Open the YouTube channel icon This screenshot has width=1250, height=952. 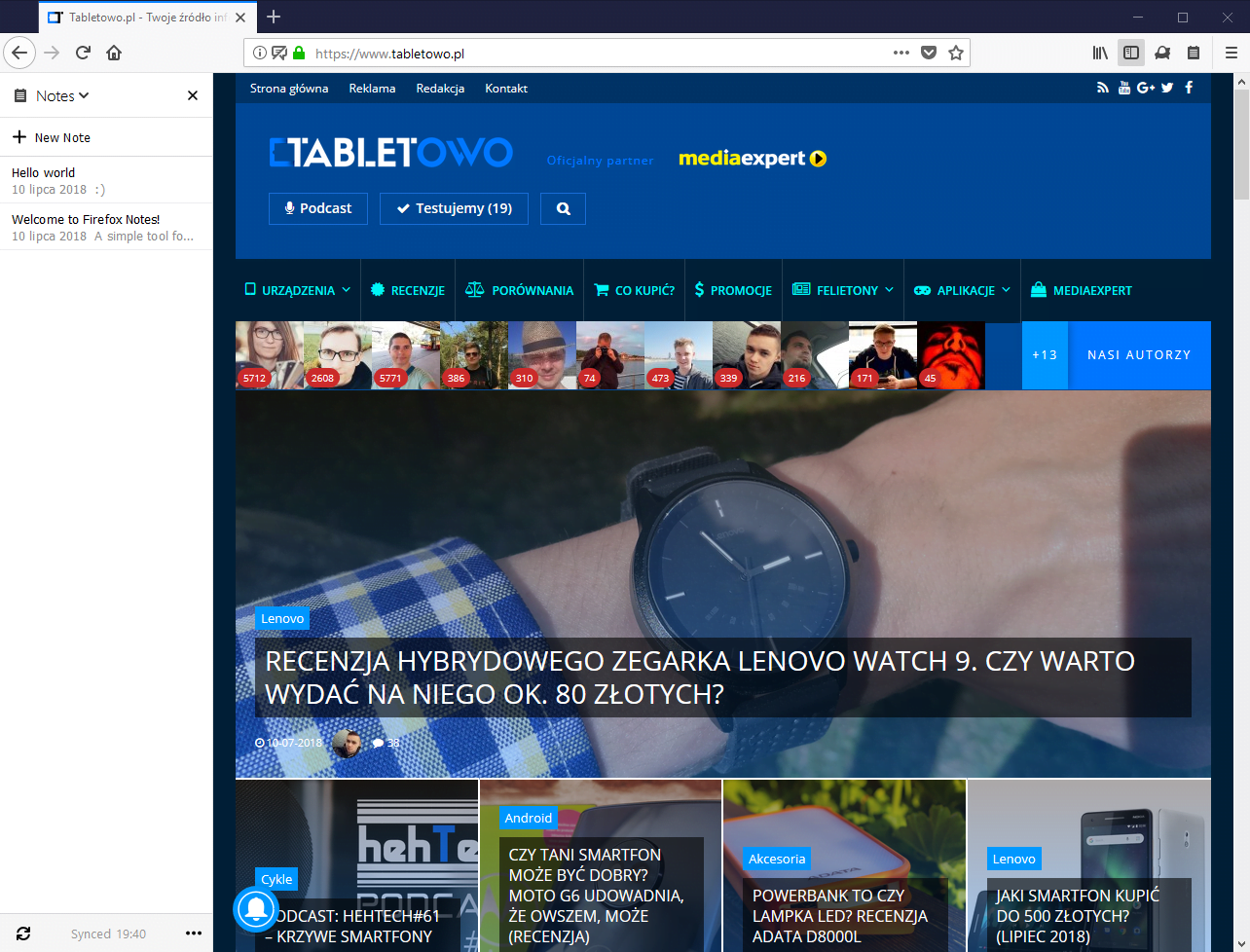click(x=1124, y=88)
